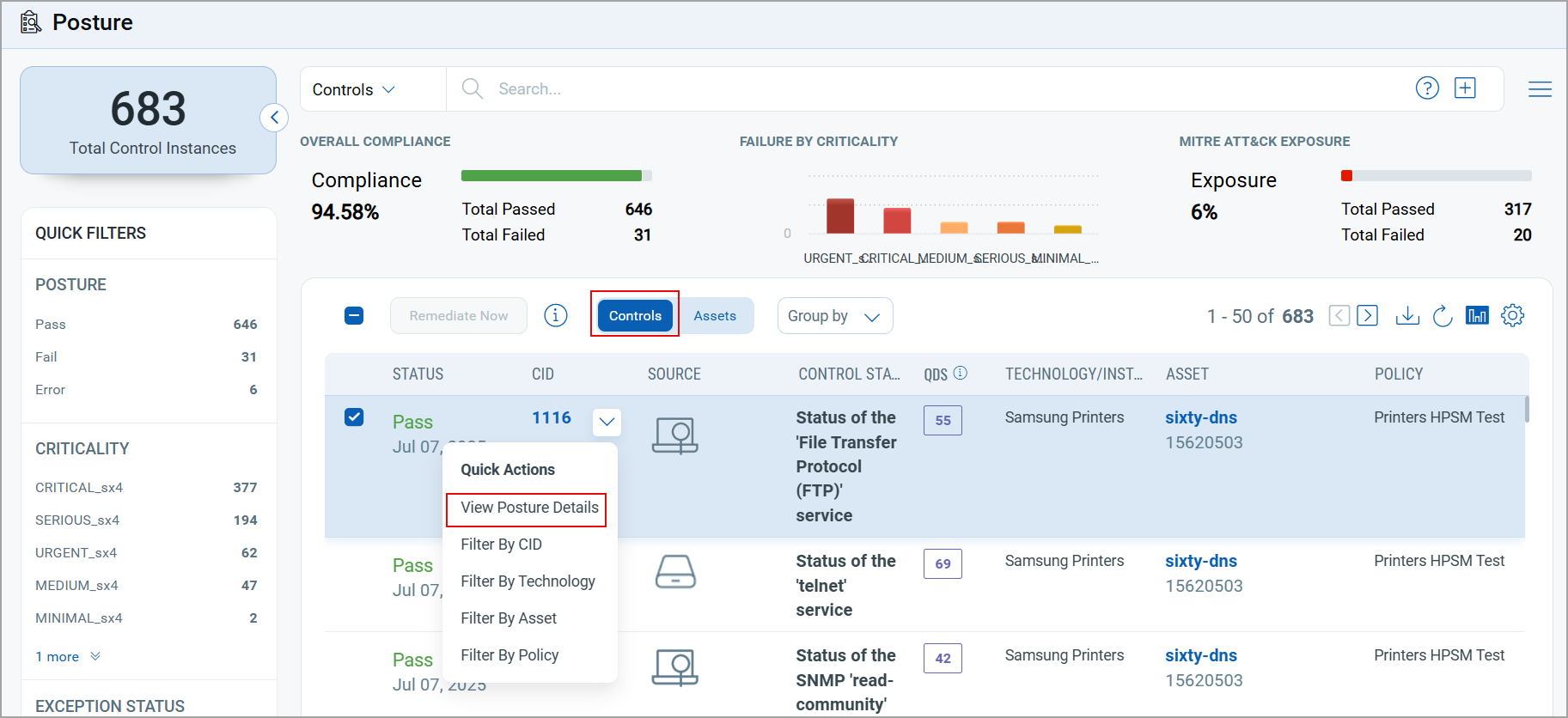Click the chart view icon
Image resolution: width=1568 pixels, height=718 pixels.
1476,316
